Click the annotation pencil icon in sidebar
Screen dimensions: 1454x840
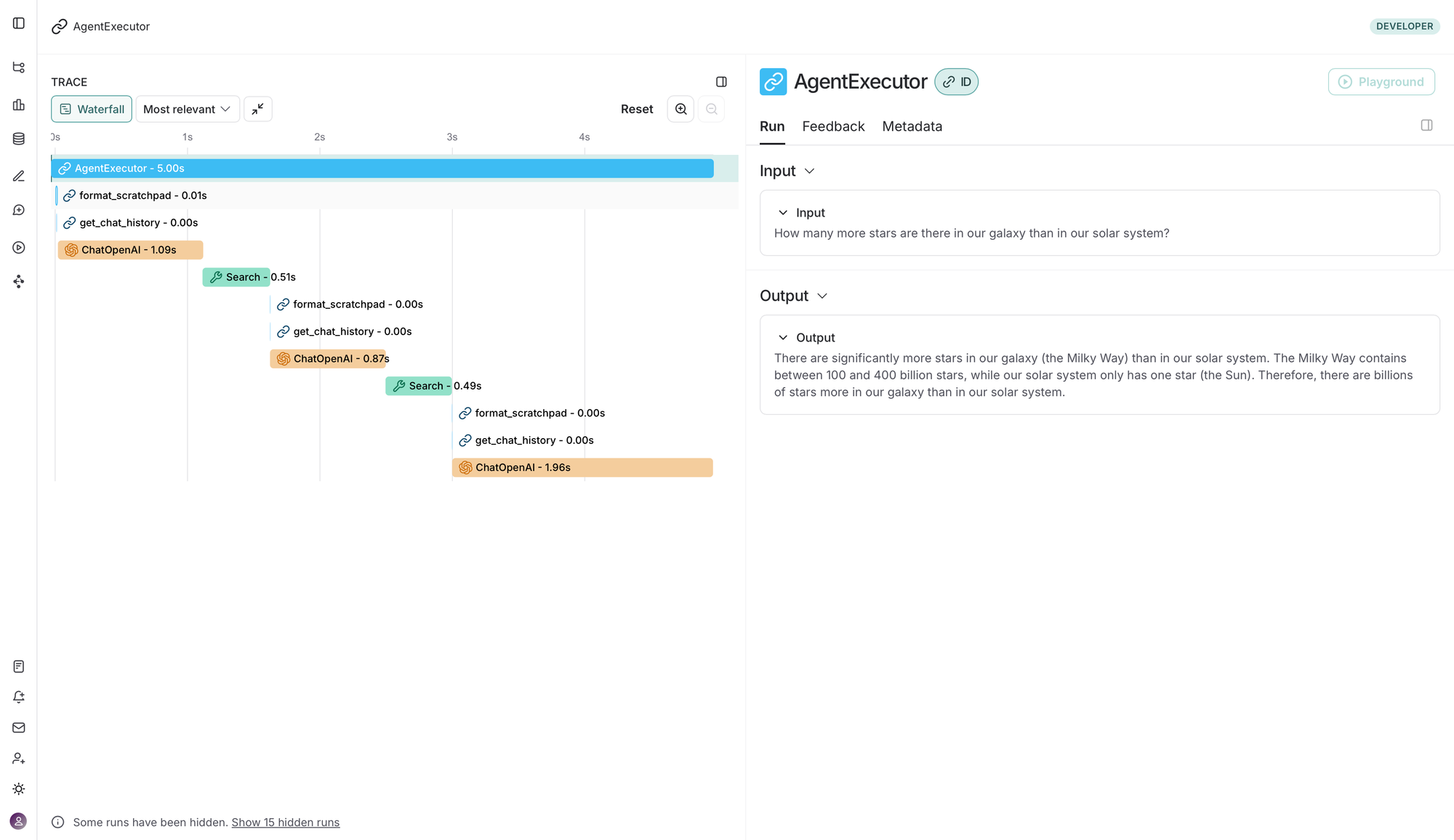coord(19,177)
